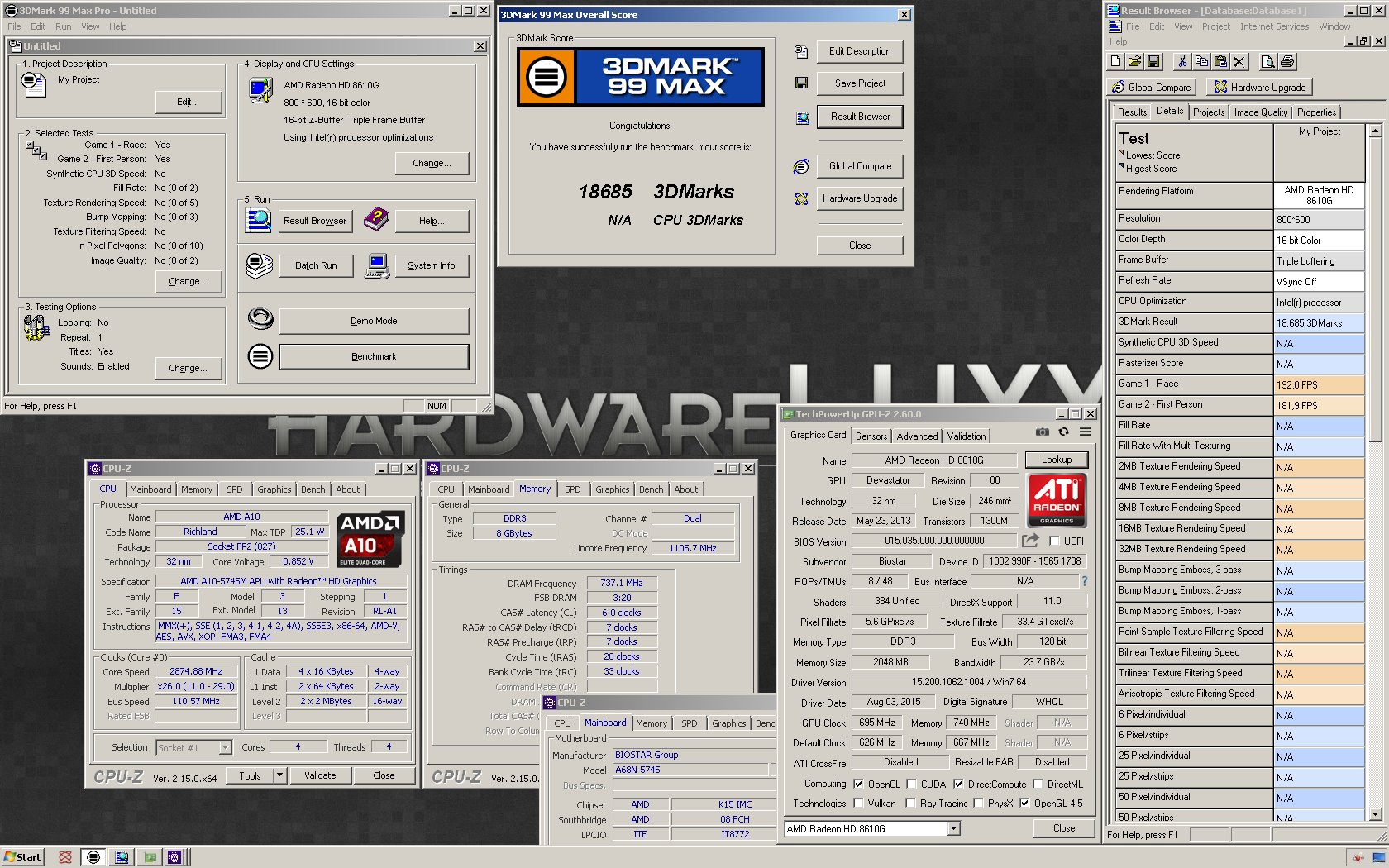
Task: Click Game 1 - Race '192,0 FPS' cell
Action: [1320, 385]
